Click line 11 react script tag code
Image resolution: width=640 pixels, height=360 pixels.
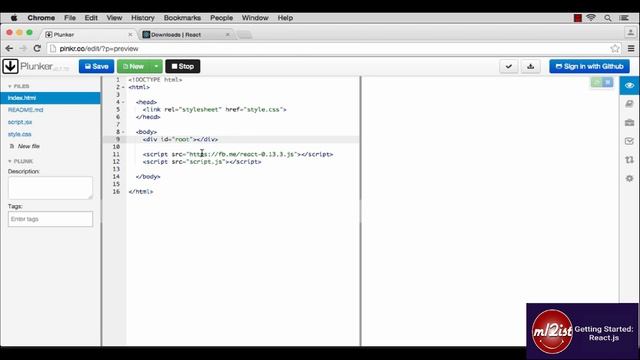pyautogui.click(x=238, y=154)
